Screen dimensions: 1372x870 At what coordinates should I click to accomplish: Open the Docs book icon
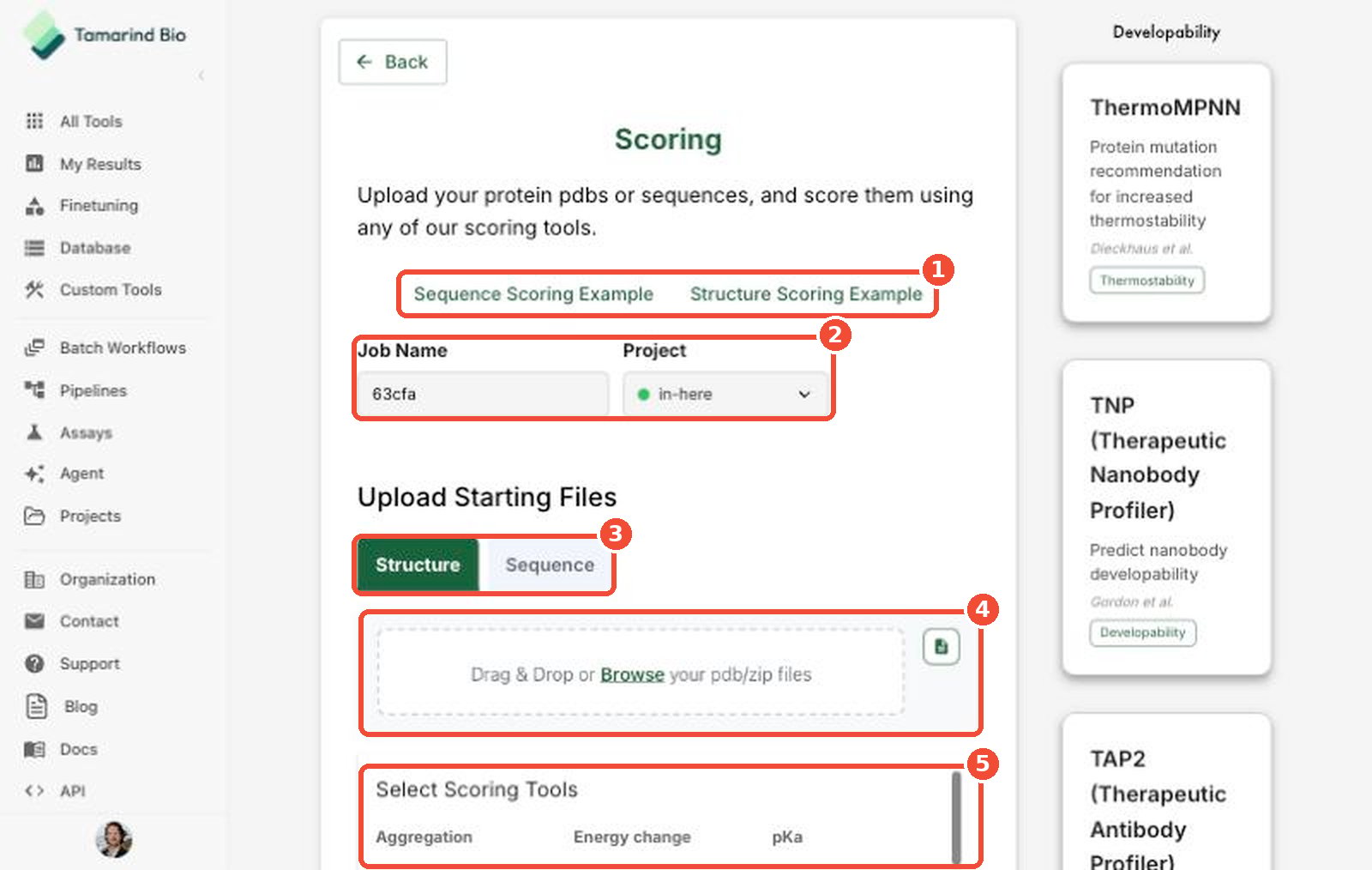click(34, 749)
